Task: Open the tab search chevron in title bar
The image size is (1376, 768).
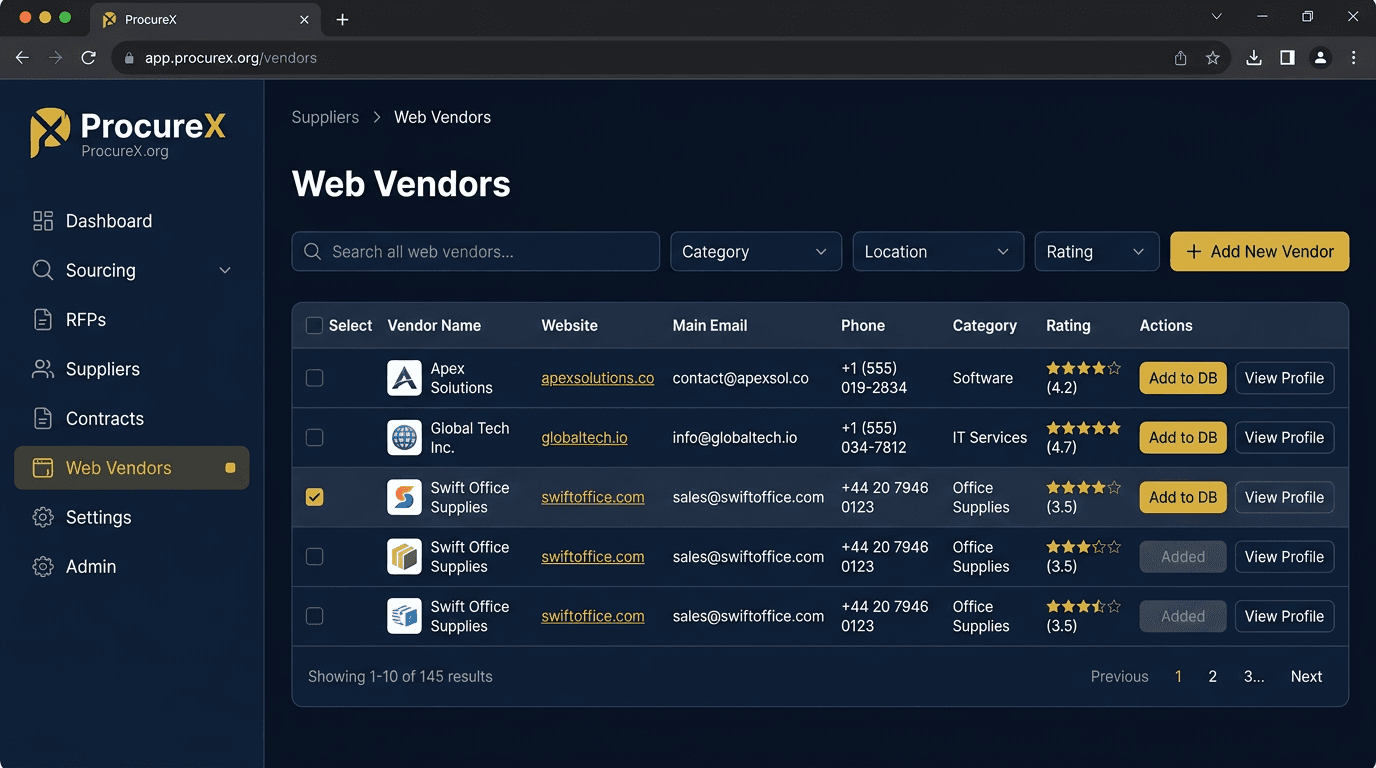Action: pos(1217,17)
